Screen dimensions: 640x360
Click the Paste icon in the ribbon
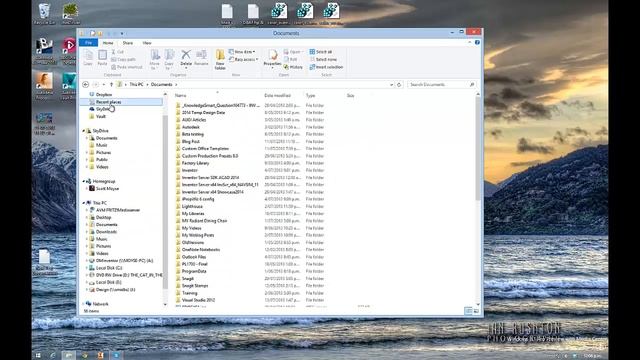pos(102,58)
